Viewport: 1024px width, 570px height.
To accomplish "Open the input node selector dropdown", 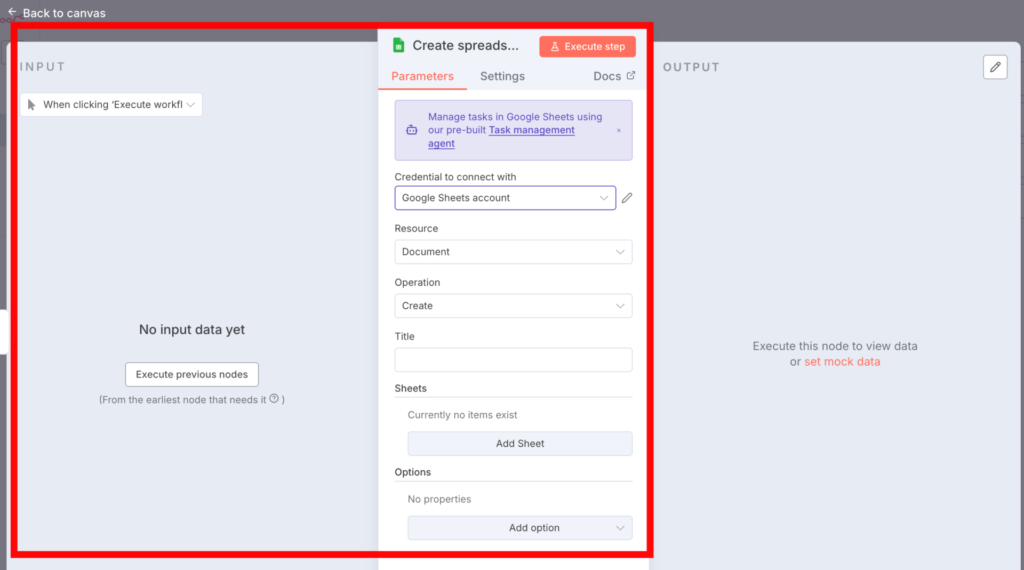I will (111, 105).
